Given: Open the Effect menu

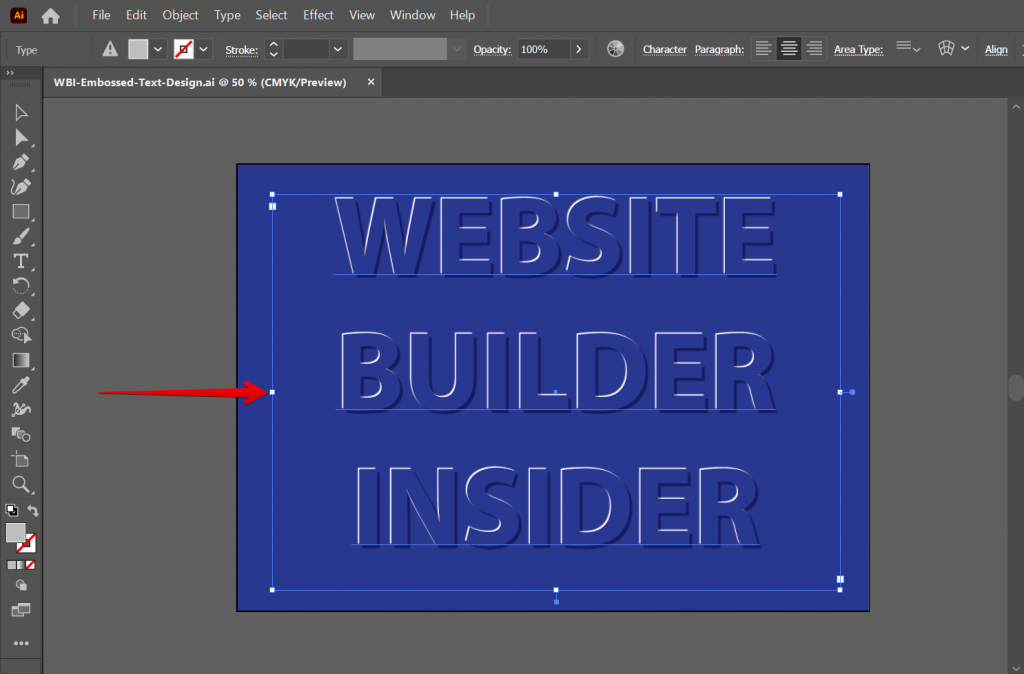Looking at the screenshot, I should tap(318, 15).
